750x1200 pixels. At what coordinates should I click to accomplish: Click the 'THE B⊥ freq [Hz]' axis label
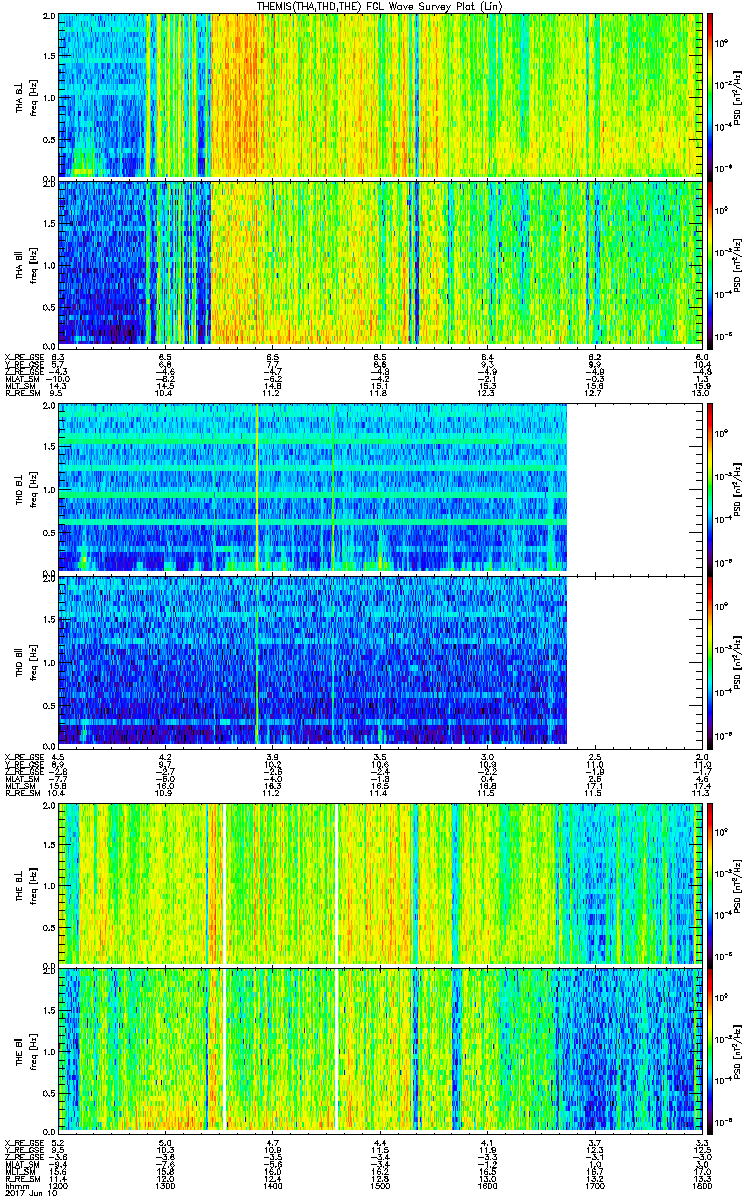25,882
